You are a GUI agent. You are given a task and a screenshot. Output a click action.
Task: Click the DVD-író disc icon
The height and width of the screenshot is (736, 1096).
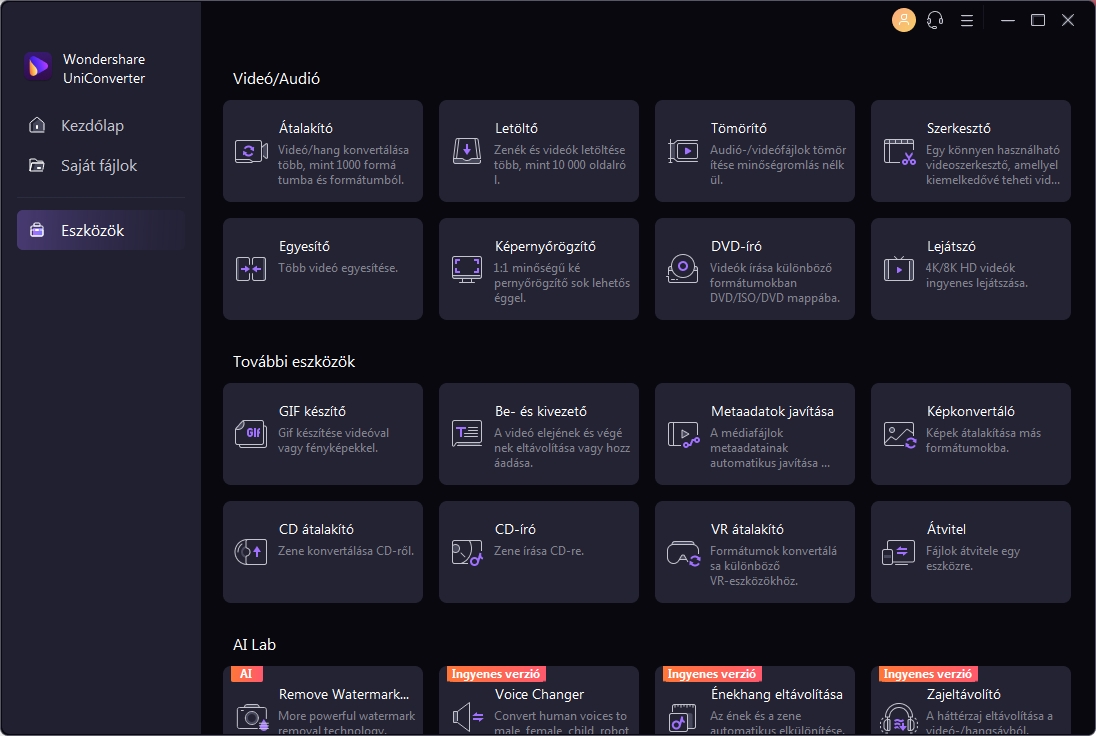683,269
